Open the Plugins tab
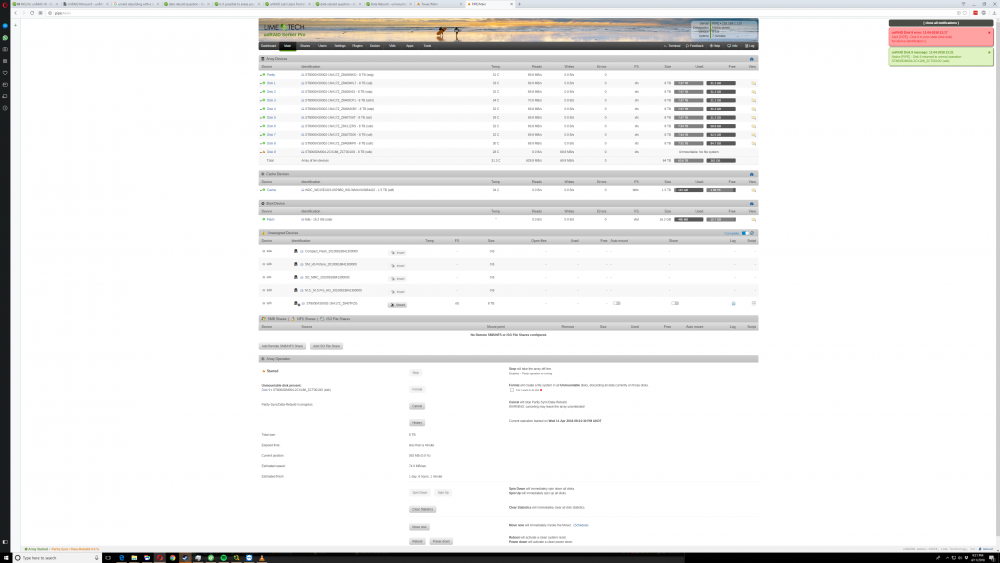The width and height of the screenshot is (1000, 563). (357, 46)
